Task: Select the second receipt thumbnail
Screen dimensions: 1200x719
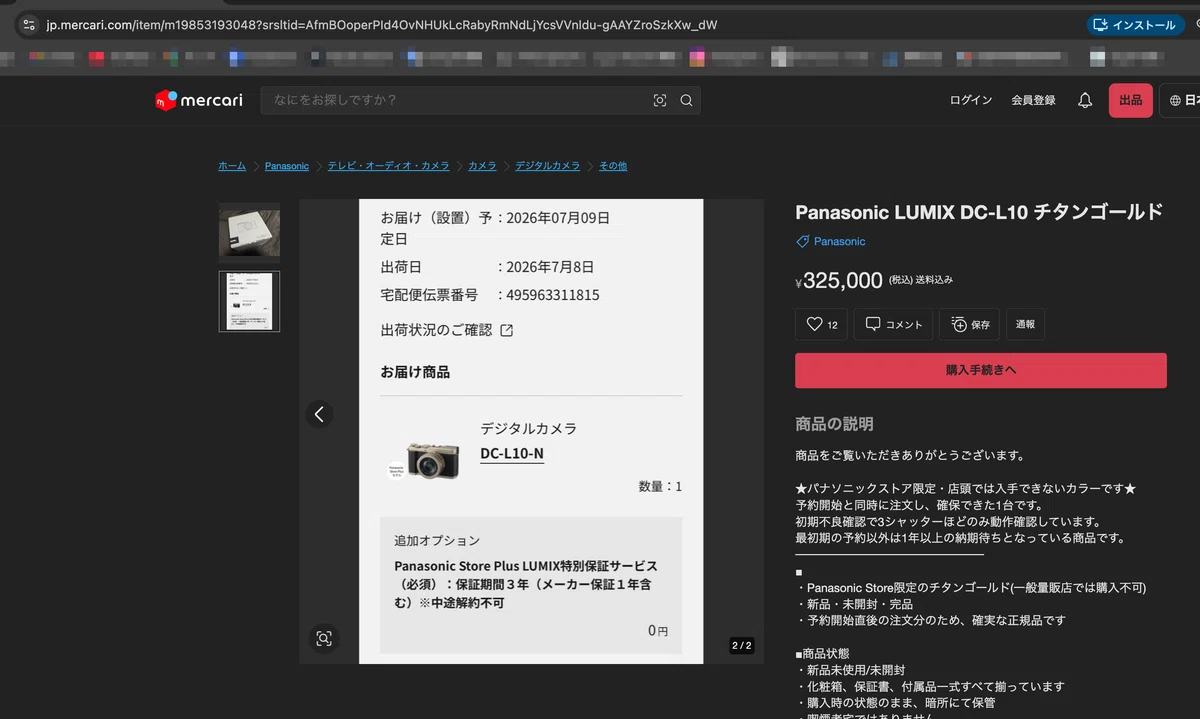Action: [x=249, y=301]
